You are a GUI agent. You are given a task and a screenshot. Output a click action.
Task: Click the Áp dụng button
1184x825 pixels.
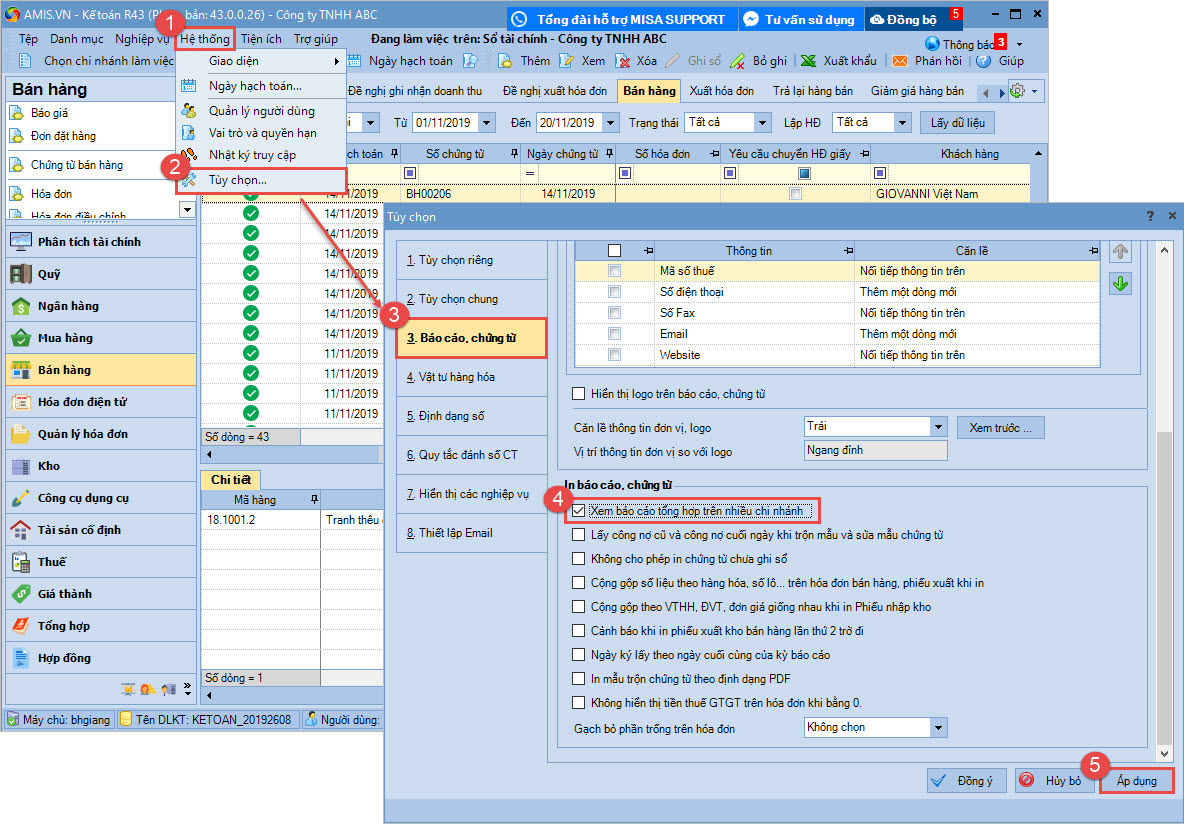pos(1137,781)
